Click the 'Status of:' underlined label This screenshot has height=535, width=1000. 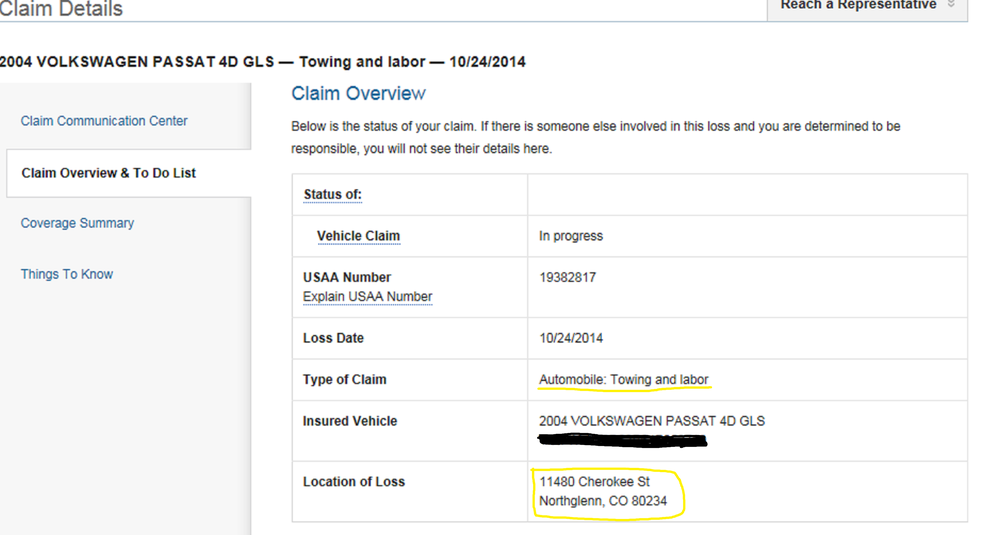pyautogui.click(x=332, y=194)
